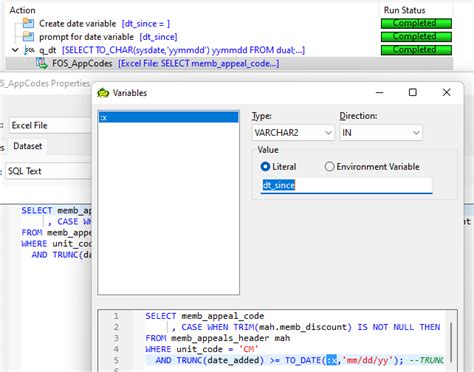Collapse the q_dt tree node
The height and width of the screenshot is (372, 474).
click(15, 50)
